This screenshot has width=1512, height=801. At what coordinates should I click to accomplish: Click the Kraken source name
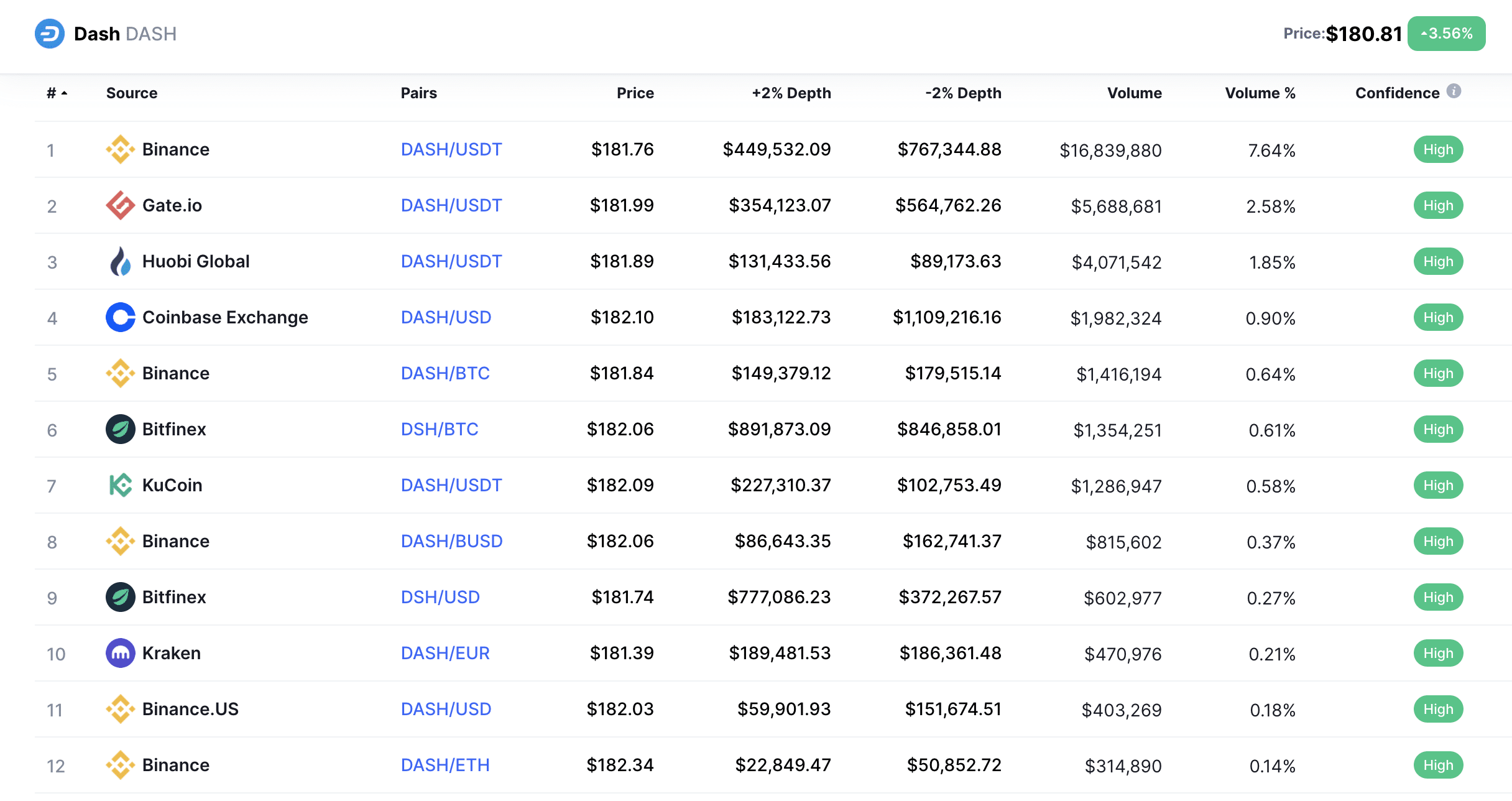pyautogui.click(x=172, y=653)
